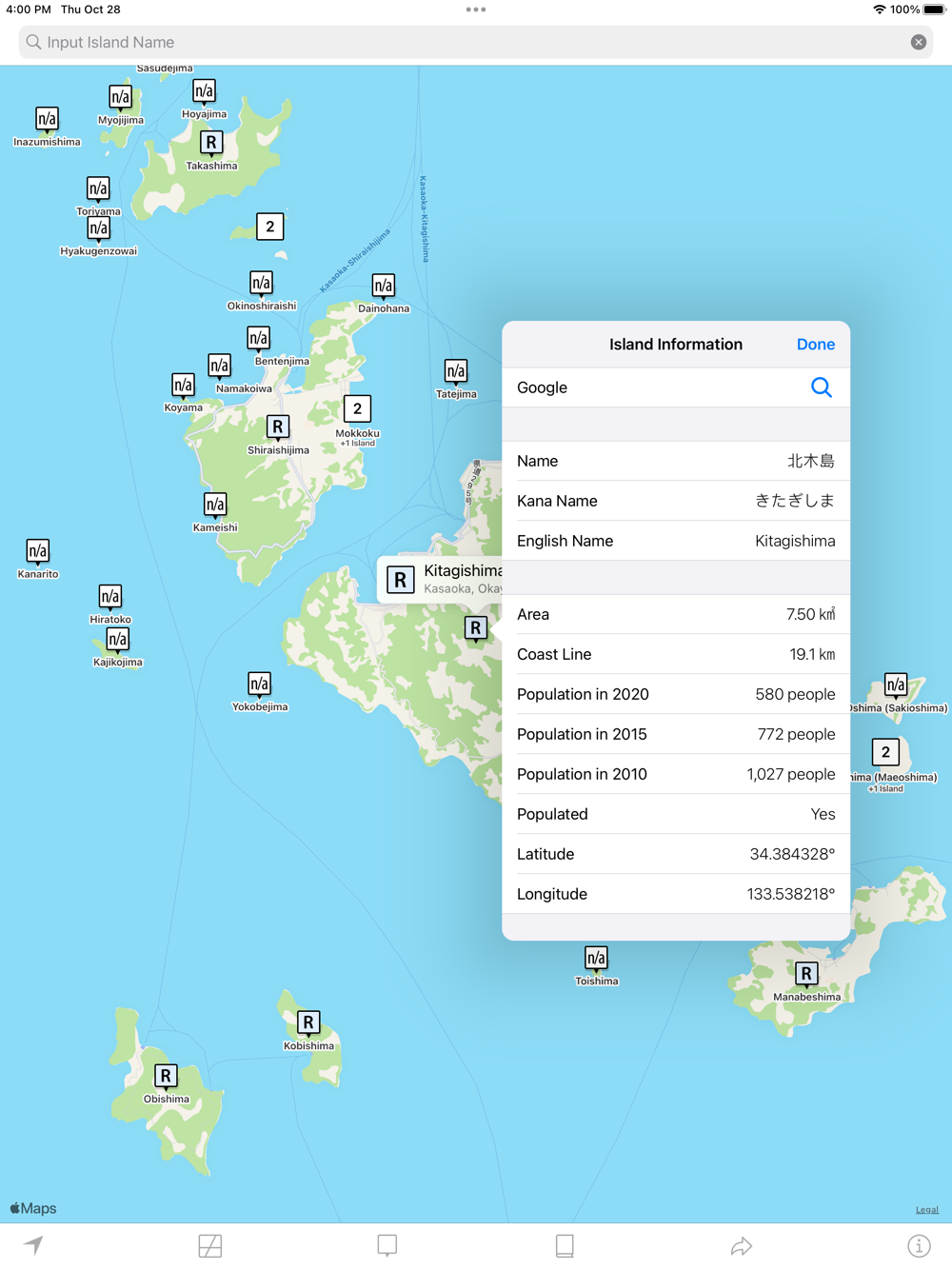Select the Kana Name row
This screenshot has height=1270, width=952.
click(x=676, y=501)
